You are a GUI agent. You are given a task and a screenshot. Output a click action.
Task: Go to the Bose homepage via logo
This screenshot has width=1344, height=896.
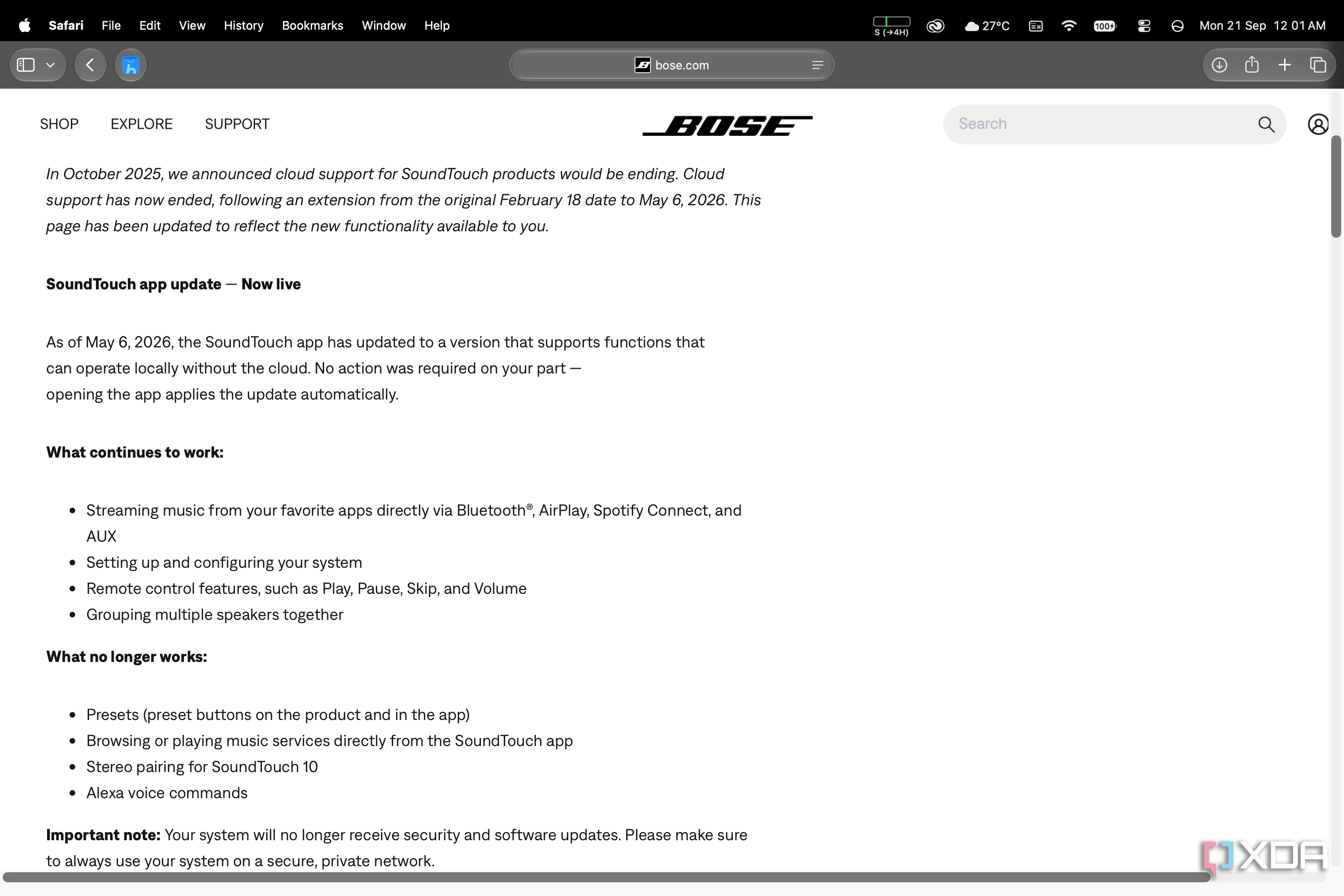pyautogui.click(x=727, y=126)
